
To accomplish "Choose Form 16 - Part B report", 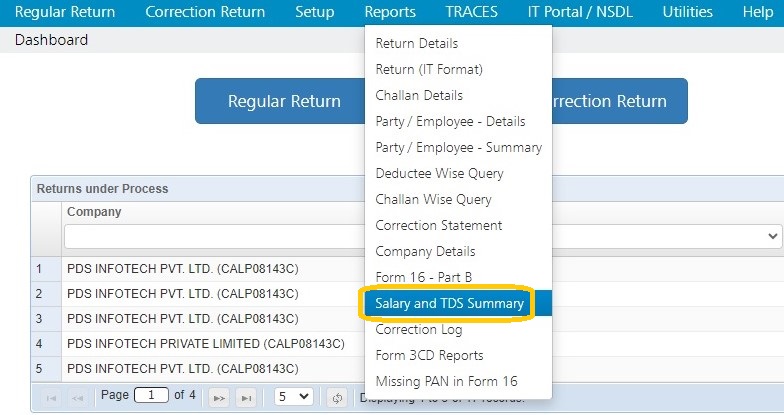I will click(424, 278).
